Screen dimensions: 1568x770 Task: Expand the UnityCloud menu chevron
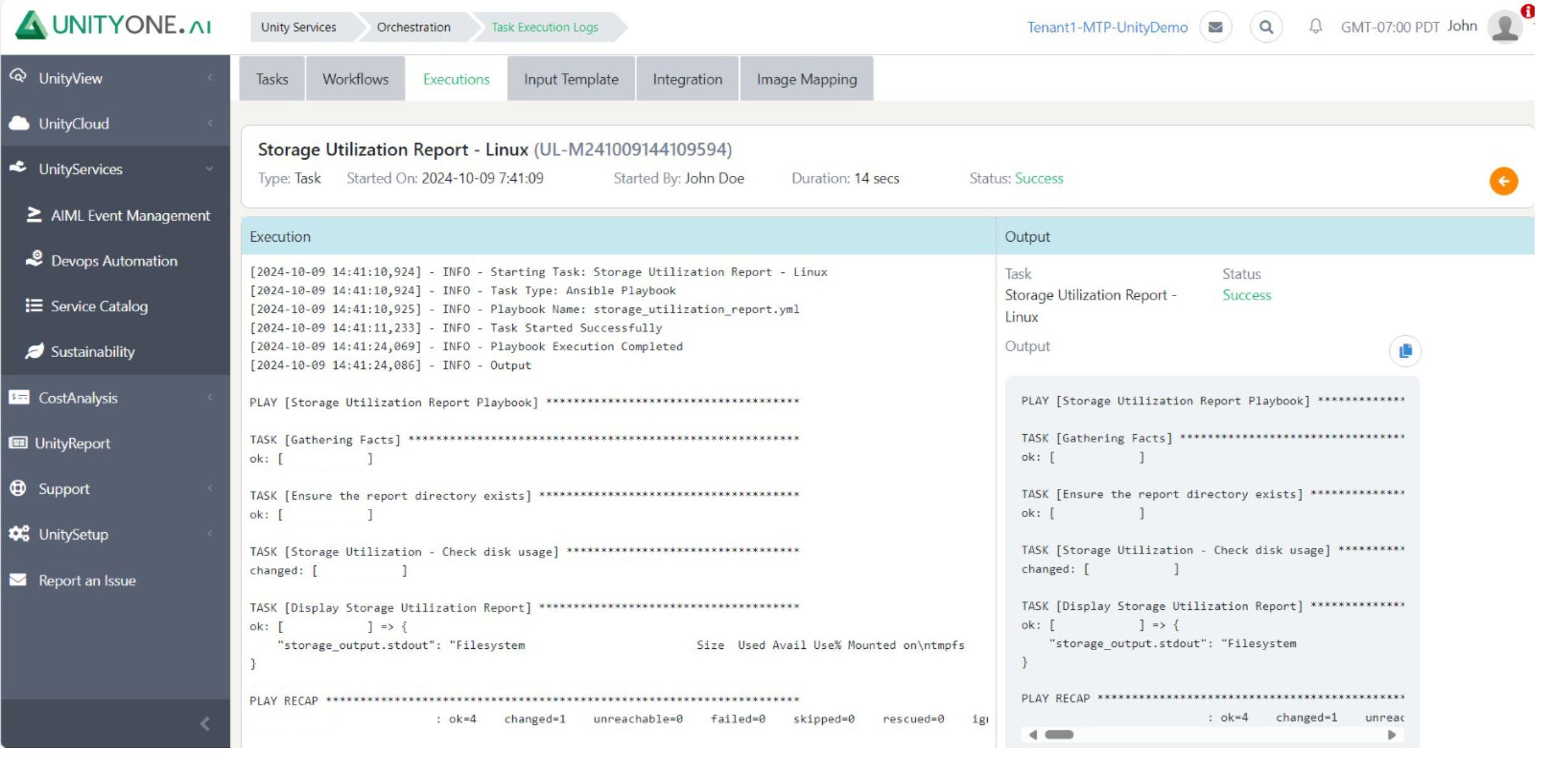click(210, 123)
